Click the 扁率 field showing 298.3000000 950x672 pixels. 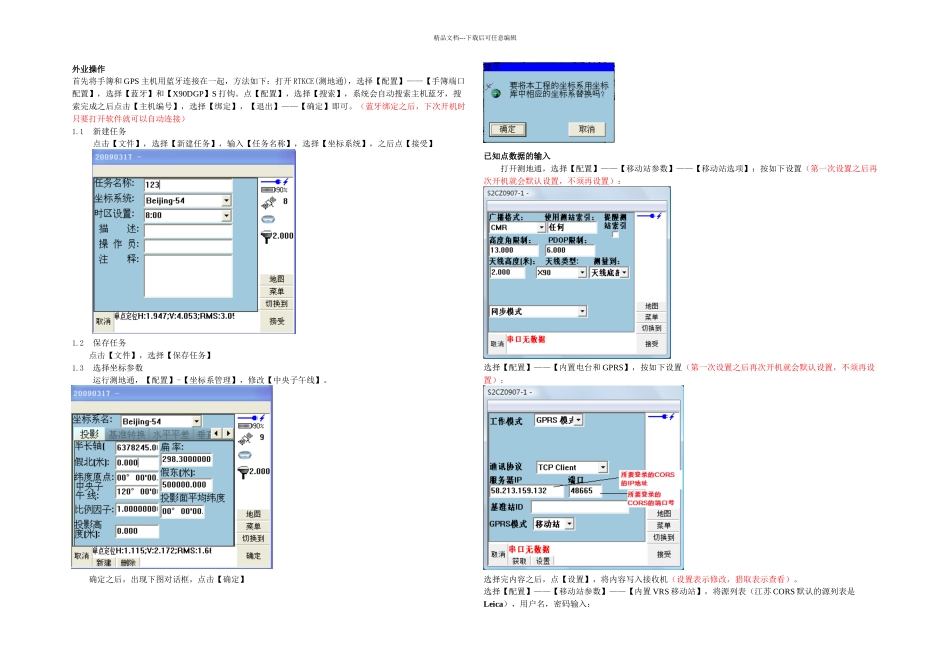[x=186, y=459]
